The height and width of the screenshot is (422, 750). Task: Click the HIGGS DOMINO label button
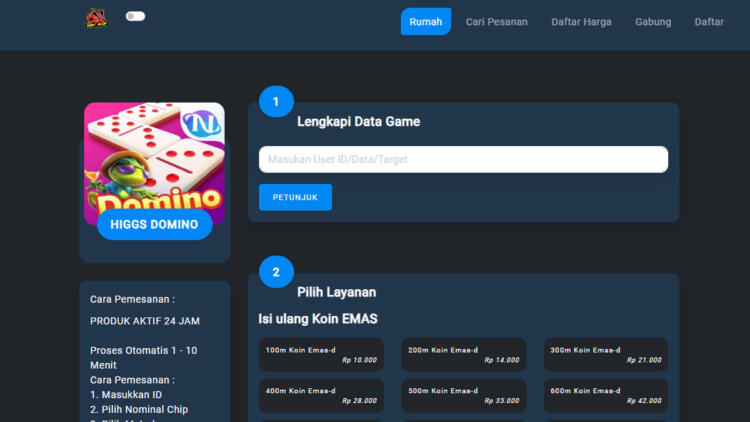point(154,224)
